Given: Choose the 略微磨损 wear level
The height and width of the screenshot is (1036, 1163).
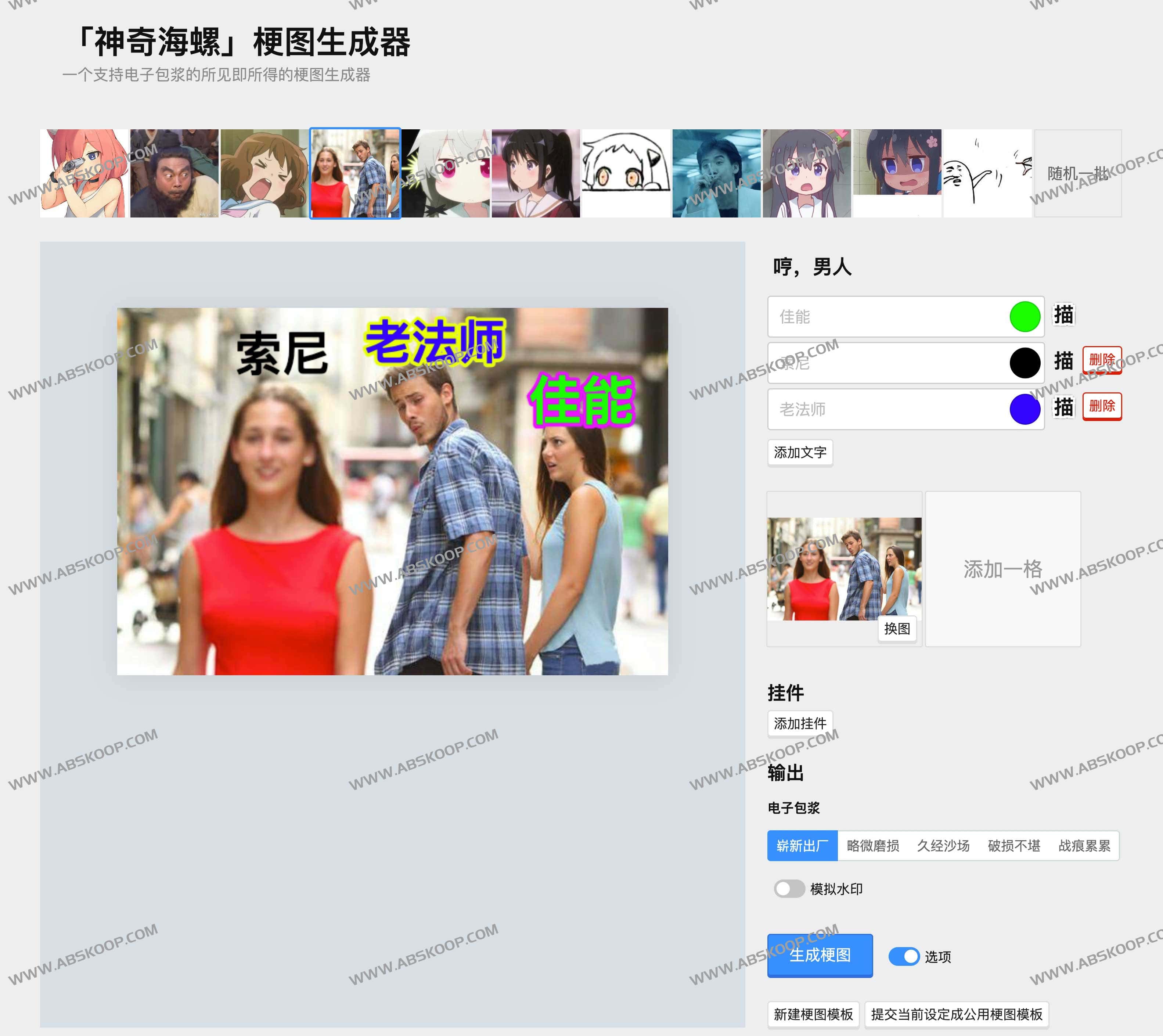Looking at the screenshot, I should click(873, 846).
